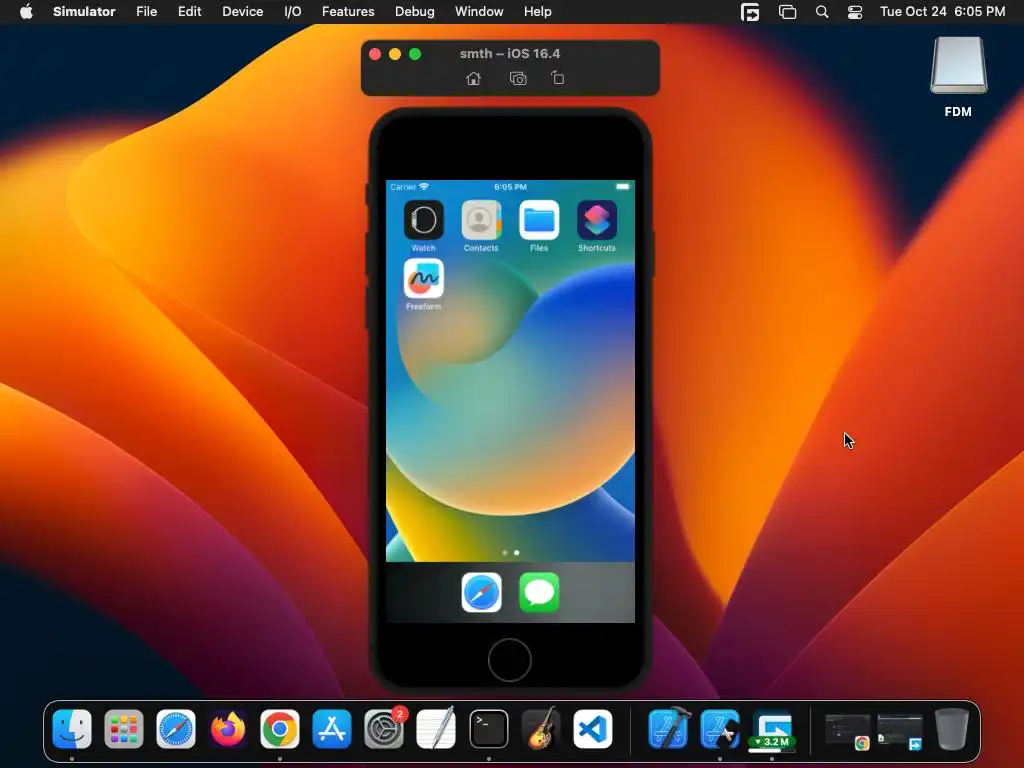The width and height of the screenshot is (1024, 768).
Task: Tap the 6:05 PM clock in iOS status bar
Action: 510,187
